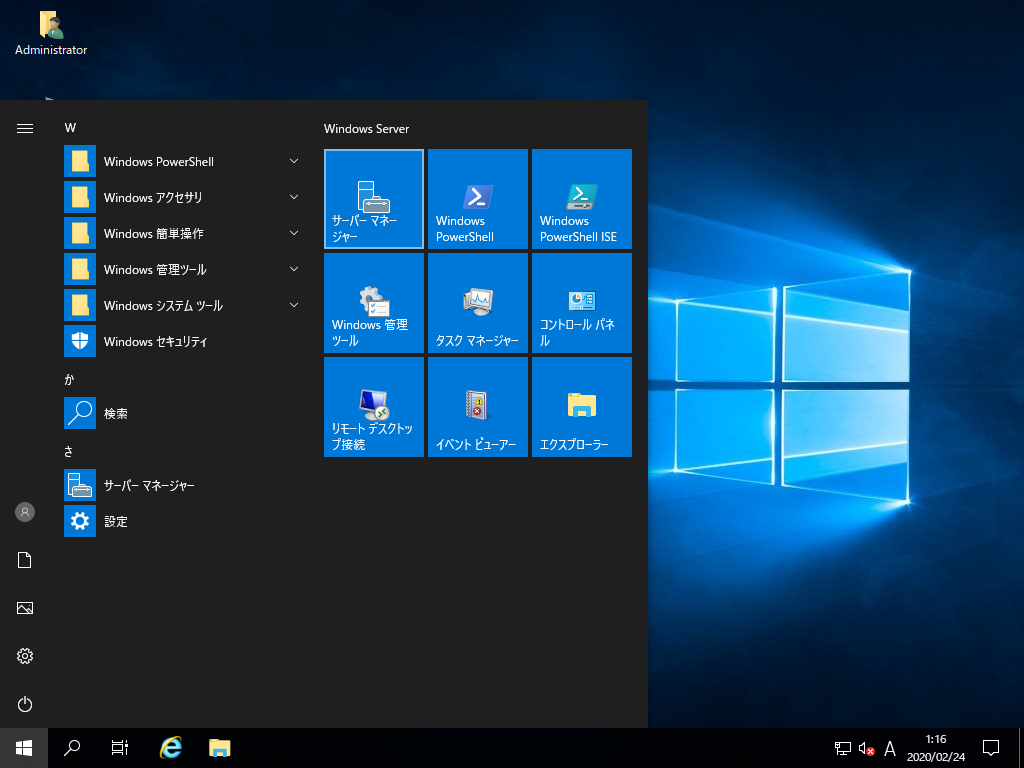Open the リモート デスクトップ接続 tile
This screenshot has width=1024, height=768.
[374, 406]
